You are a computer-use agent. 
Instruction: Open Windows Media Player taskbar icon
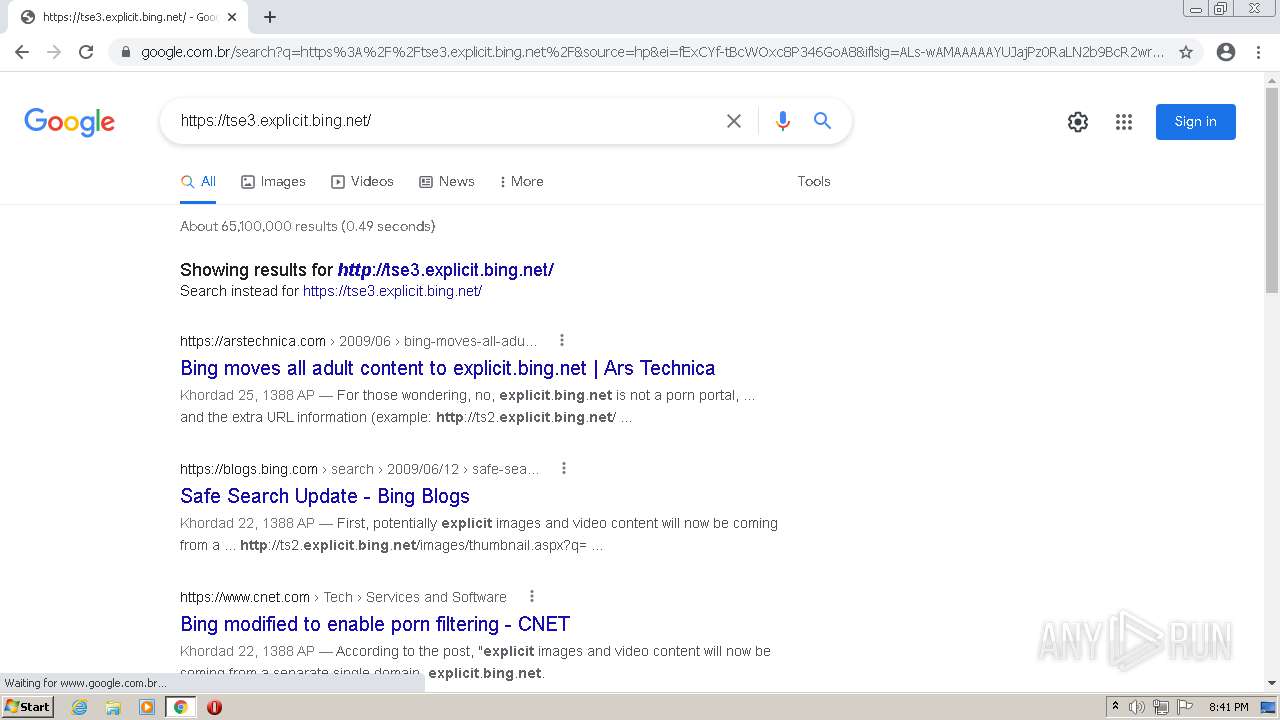(147, 707)
